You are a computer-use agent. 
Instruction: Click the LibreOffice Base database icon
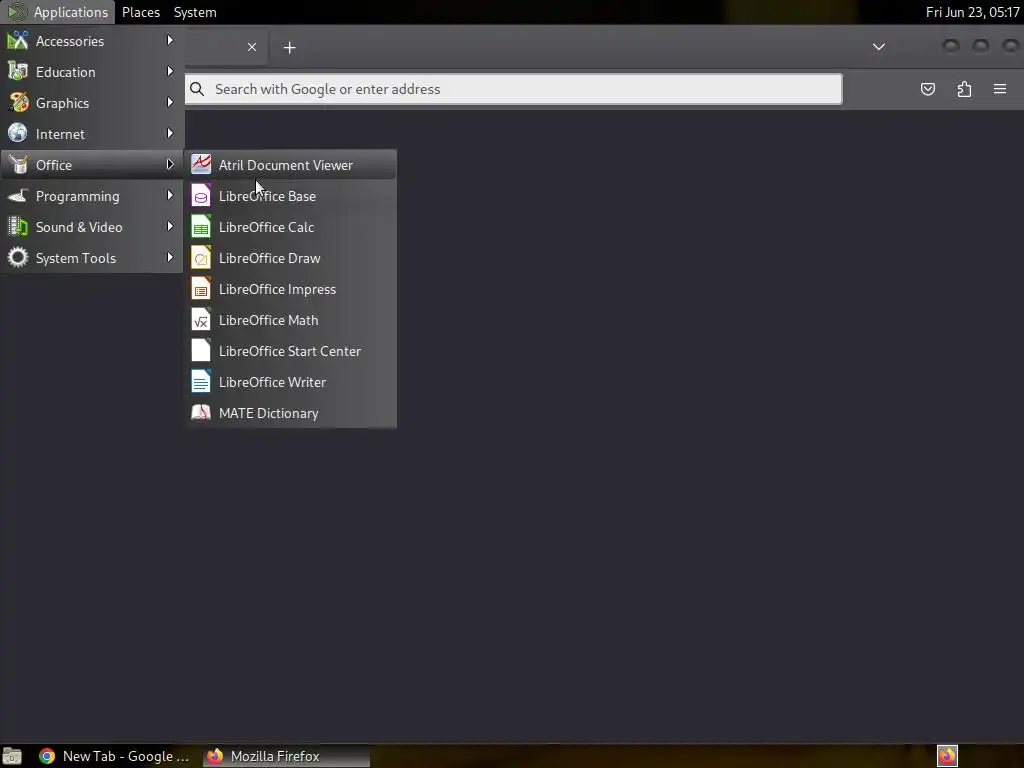201,196
